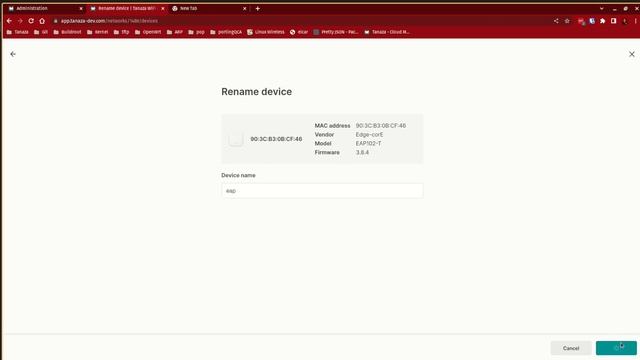Open the tab search dropdown arrow
This screenshot has height=360, width=640.
602,8
